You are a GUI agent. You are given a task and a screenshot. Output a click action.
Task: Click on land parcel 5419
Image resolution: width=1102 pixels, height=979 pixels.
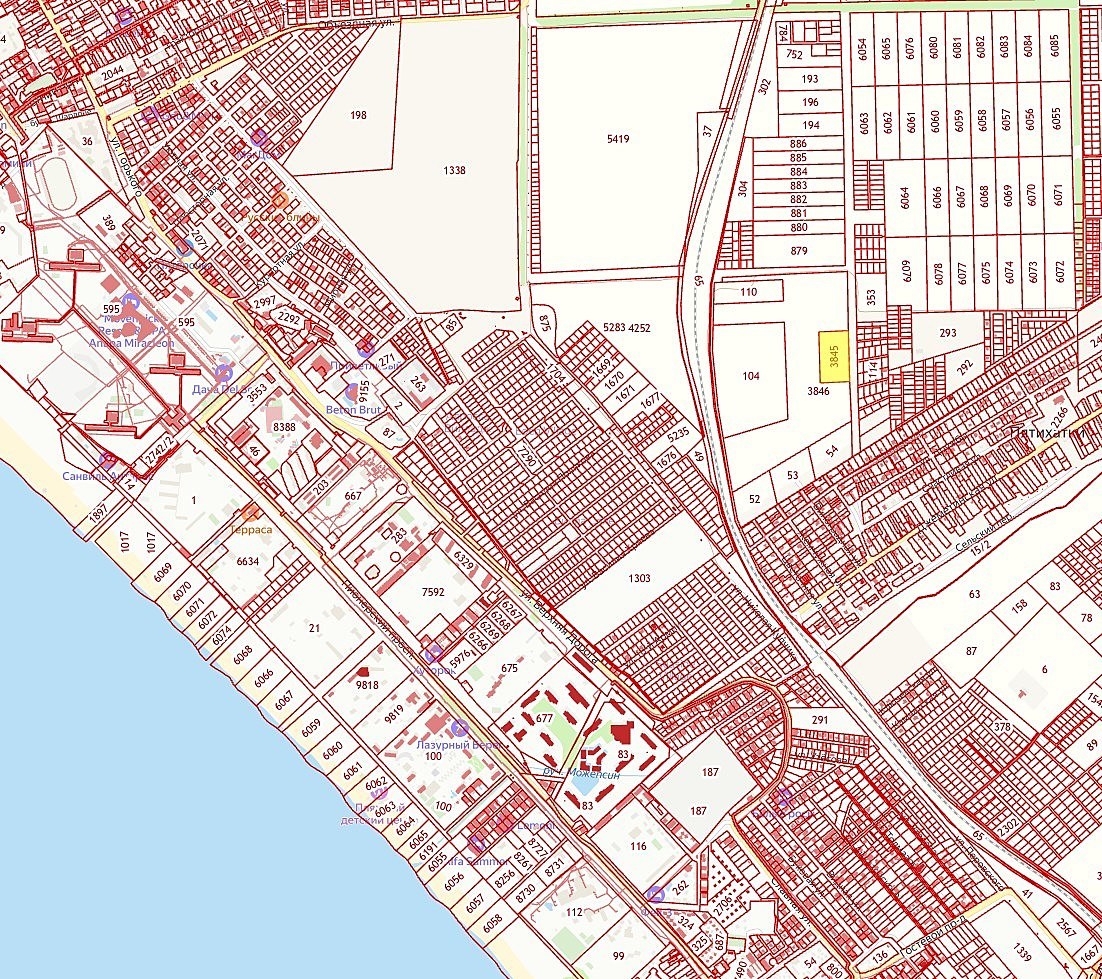click(618, 139)
